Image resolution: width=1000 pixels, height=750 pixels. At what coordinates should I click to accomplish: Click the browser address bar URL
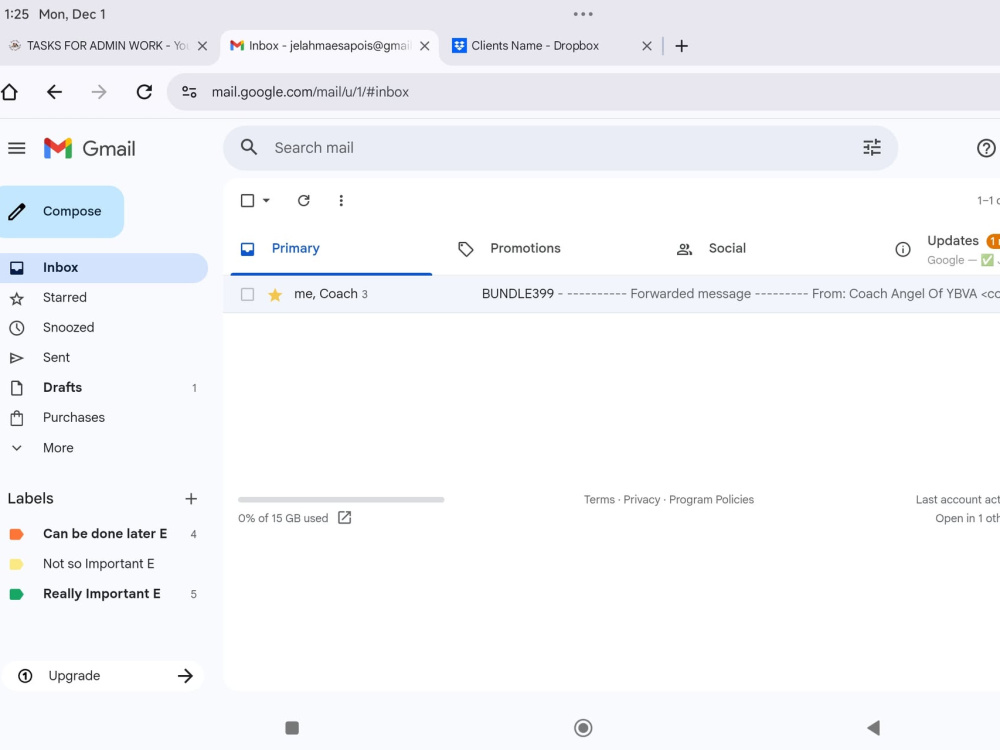[310, 92]
